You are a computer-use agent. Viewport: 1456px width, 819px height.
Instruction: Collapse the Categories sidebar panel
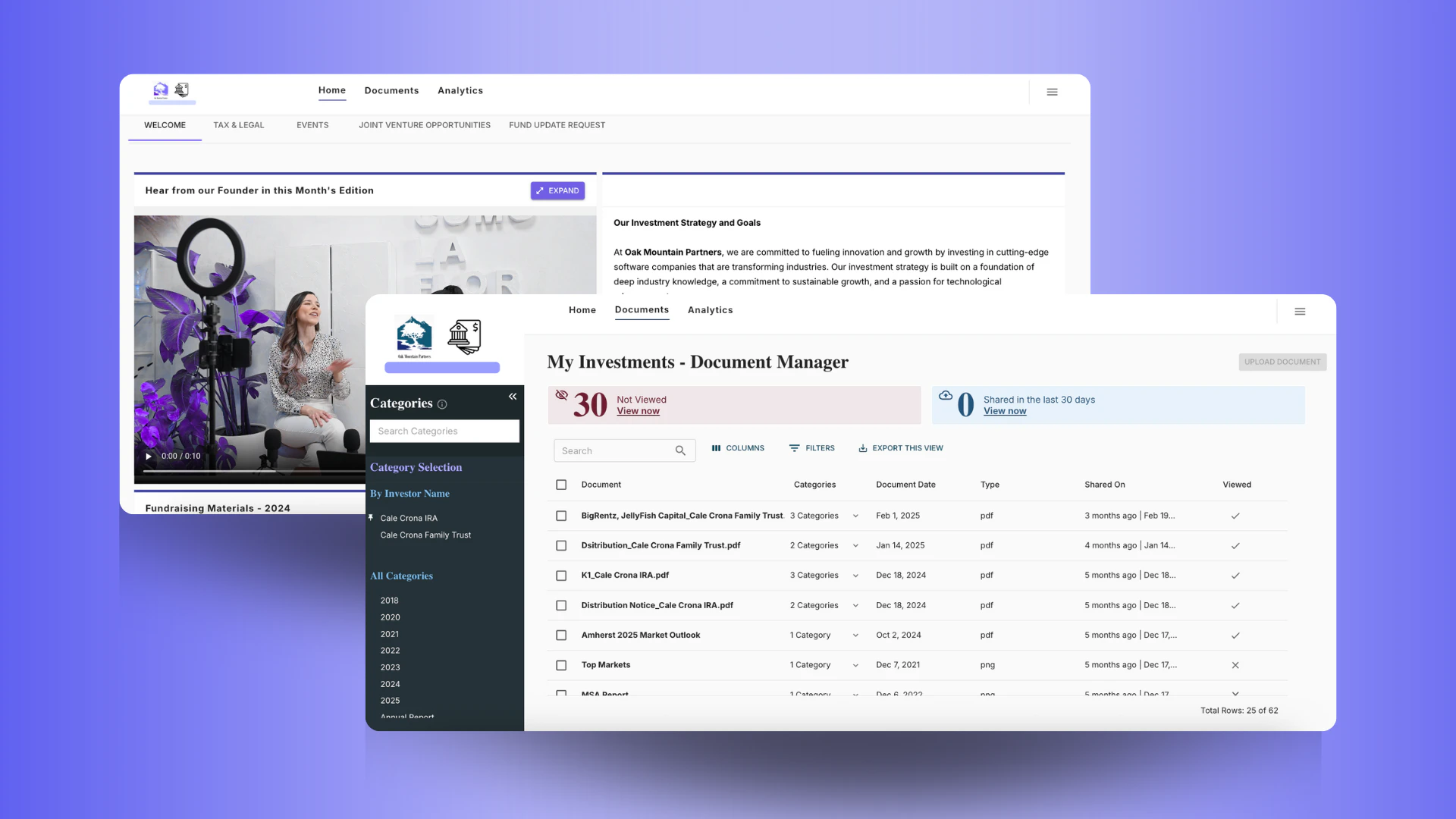coord(512,396)
